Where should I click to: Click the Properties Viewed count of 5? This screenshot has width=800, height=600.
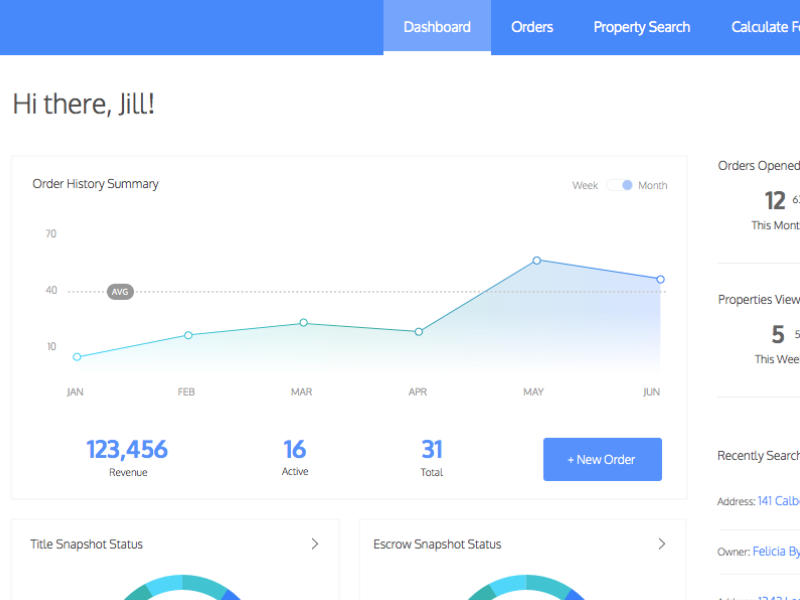click(777, 334)
